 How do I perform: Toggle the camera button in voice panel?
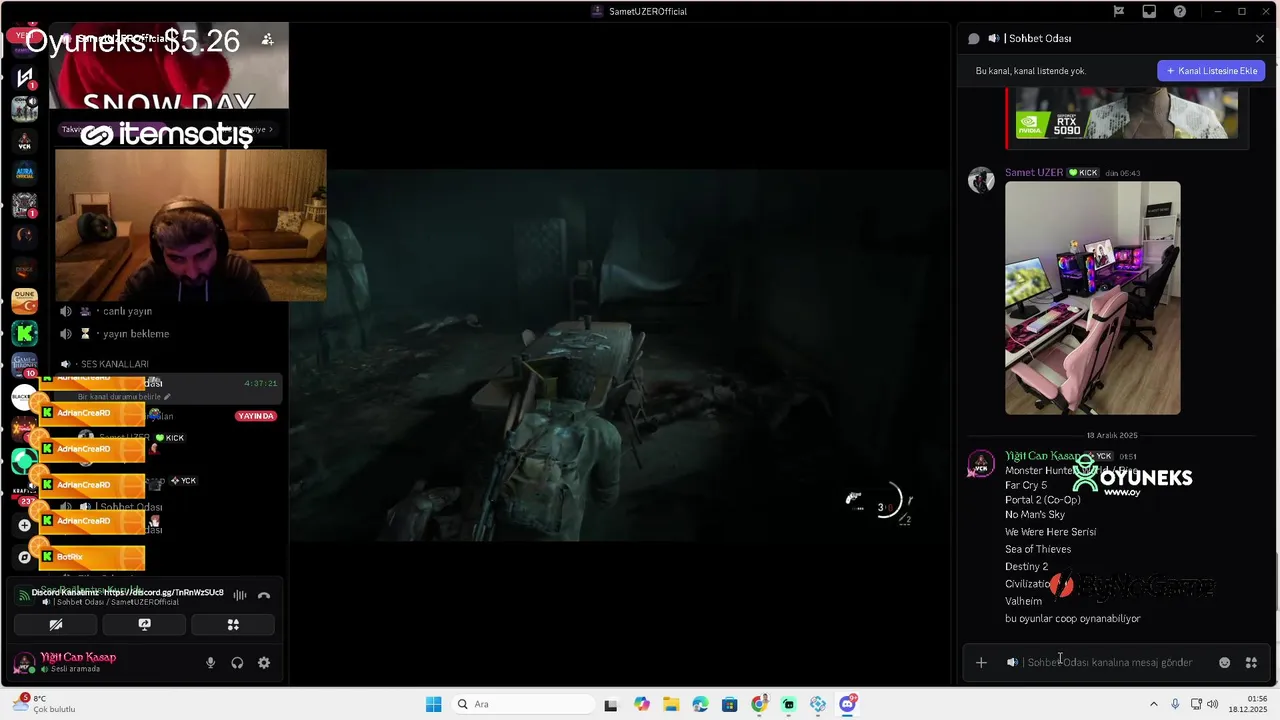56,624
